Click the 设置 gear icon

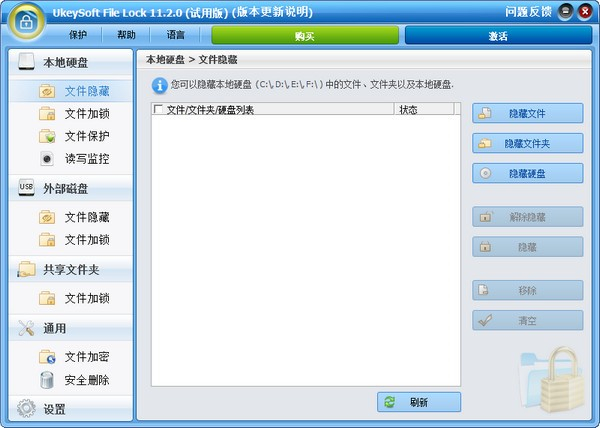tap(26, 409)
